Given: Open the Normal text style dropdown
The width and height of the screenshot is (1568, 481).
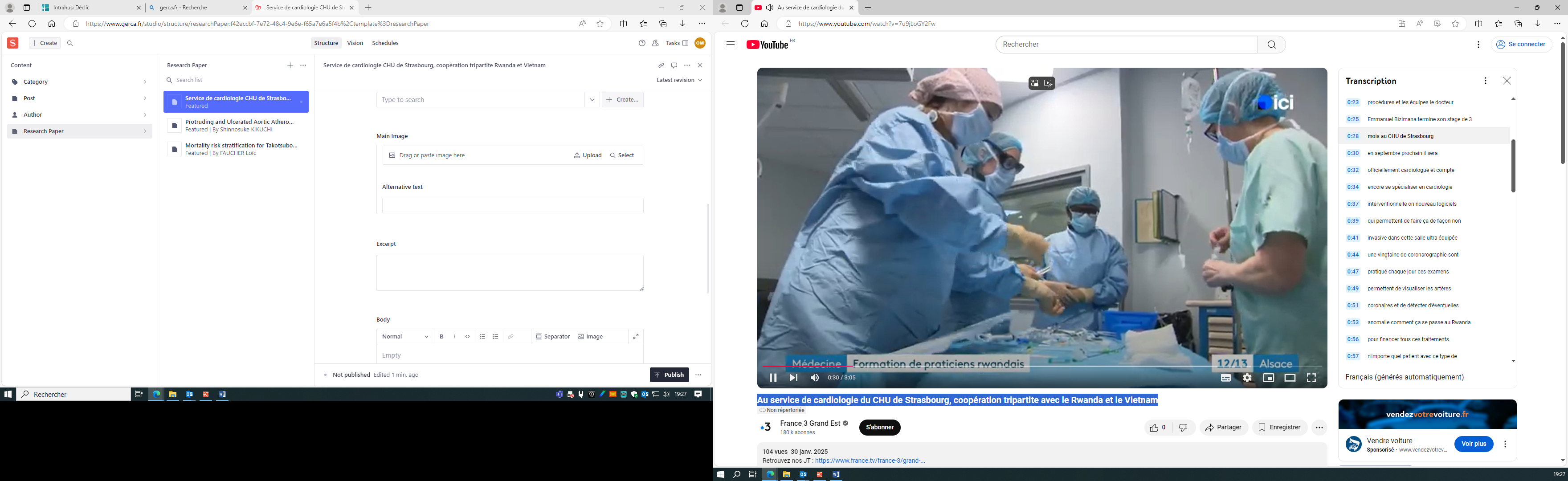Looking at the screenshot, I should tap(405, 337).
